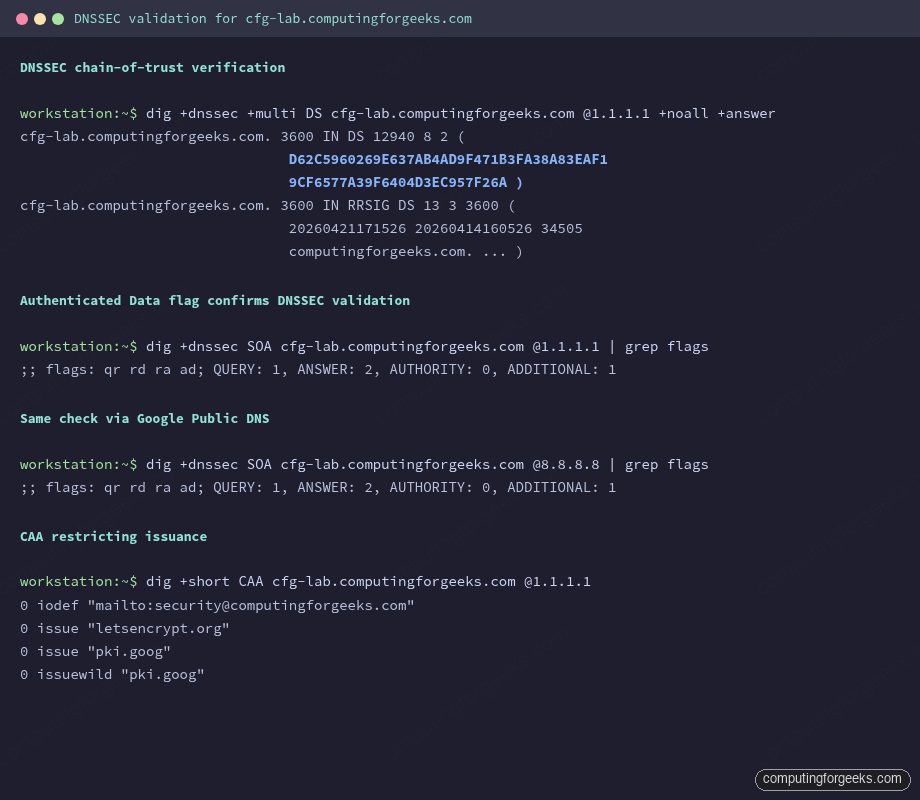Click the first dig DS command line
Screen dimensions: 920x800
click(x=400, y=113)
